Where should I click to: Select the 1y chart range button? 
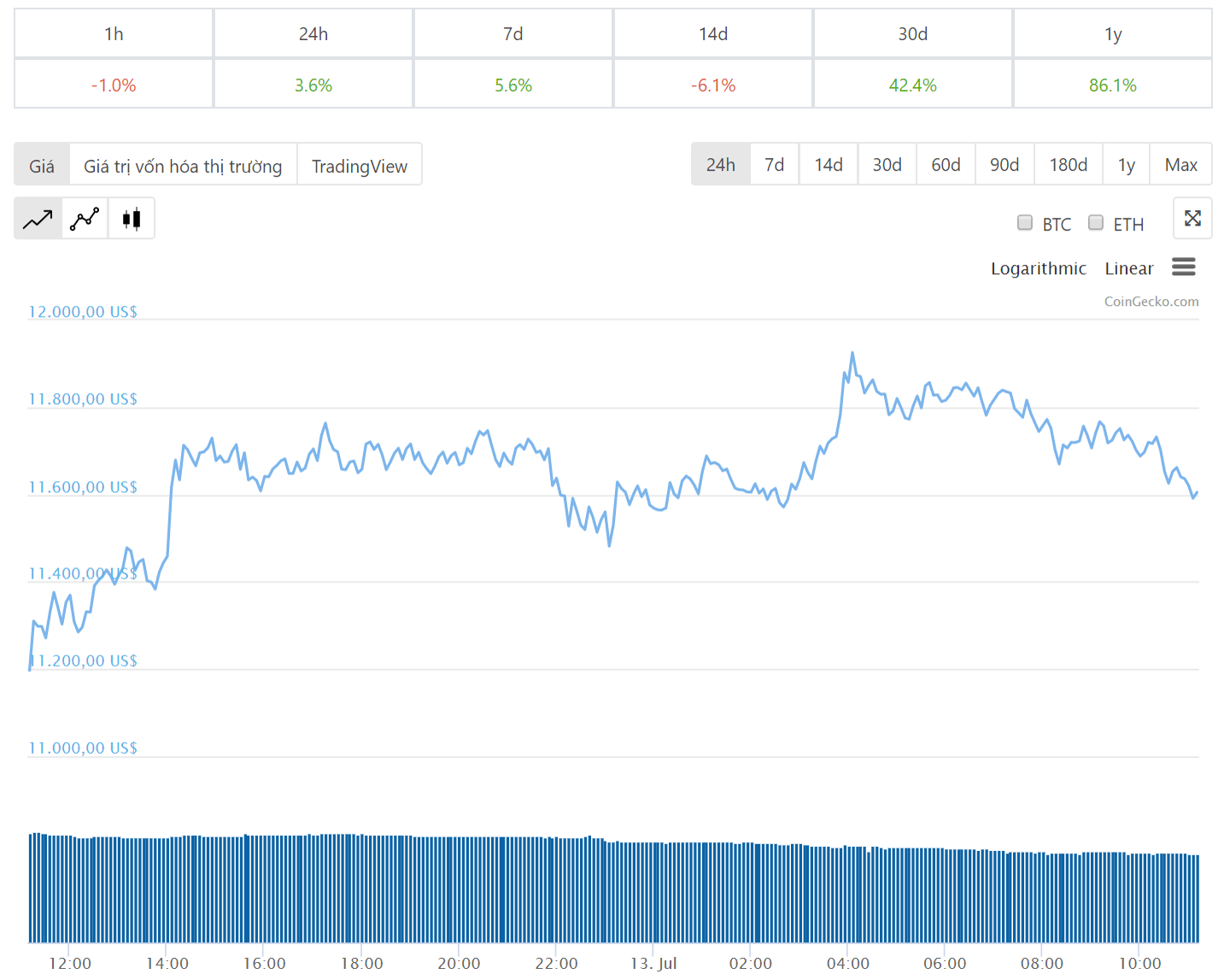click(x=1127, y=164)
